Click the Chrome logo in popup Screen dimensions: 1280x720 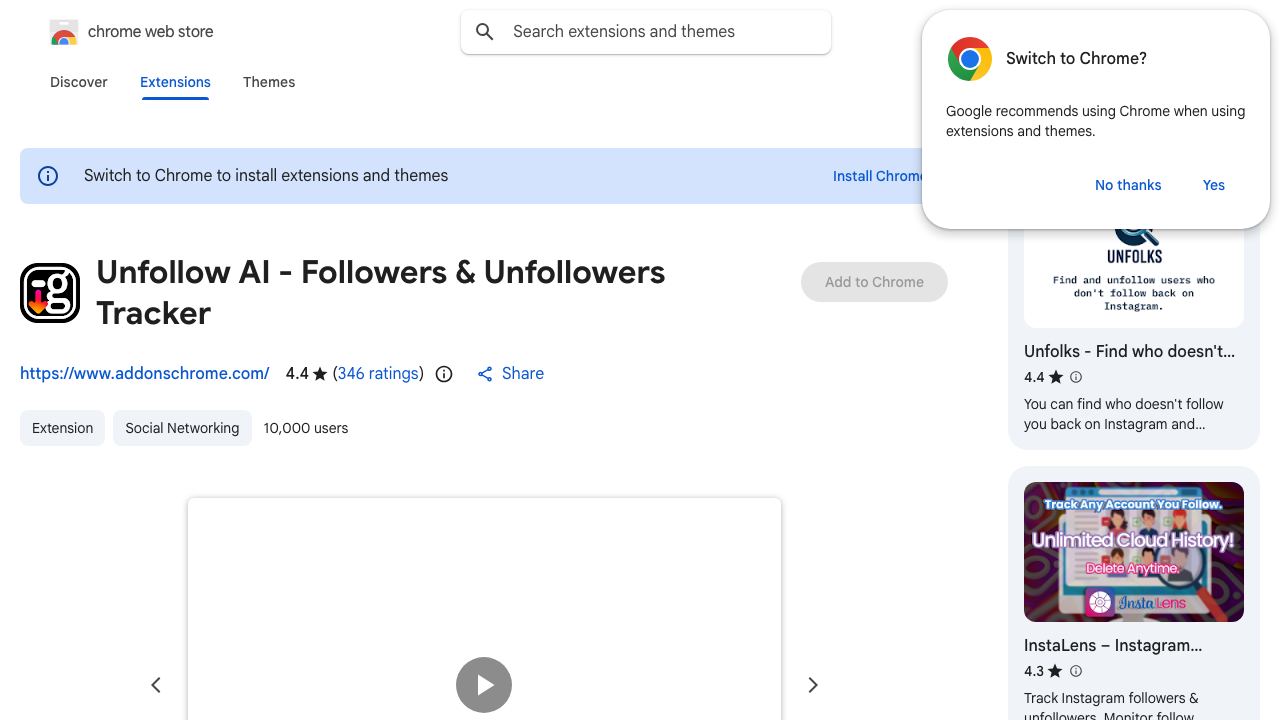pos(970,59)
